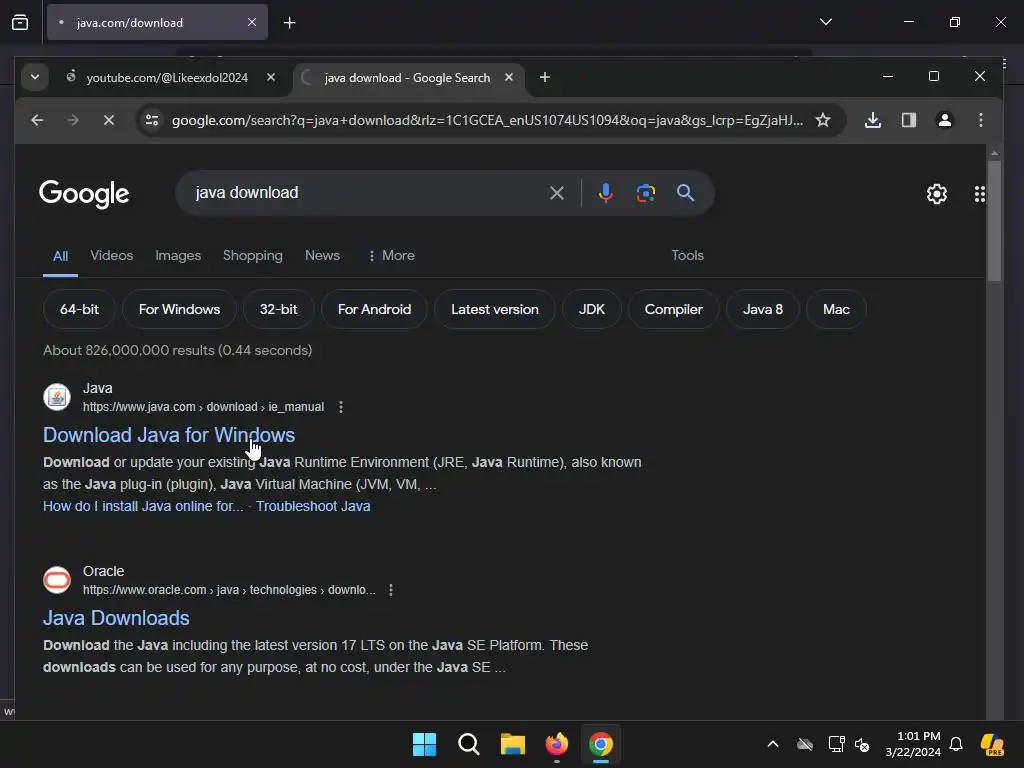Open the Google apps grid
This screenshot has width=1024, height=768.
[980, 194]
